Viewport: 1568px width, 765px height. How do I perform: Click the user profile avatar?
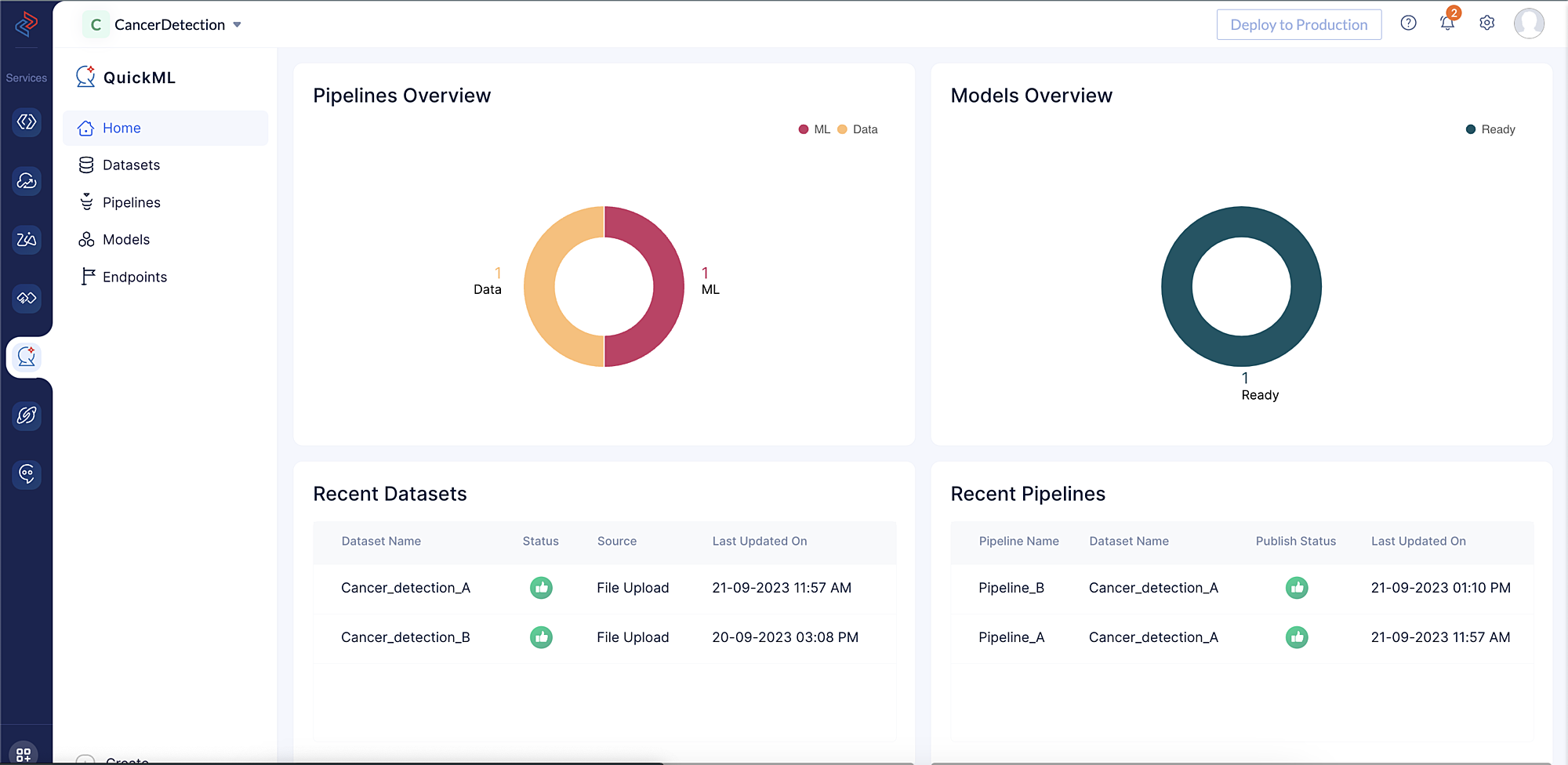click(x=1528, y=24)
